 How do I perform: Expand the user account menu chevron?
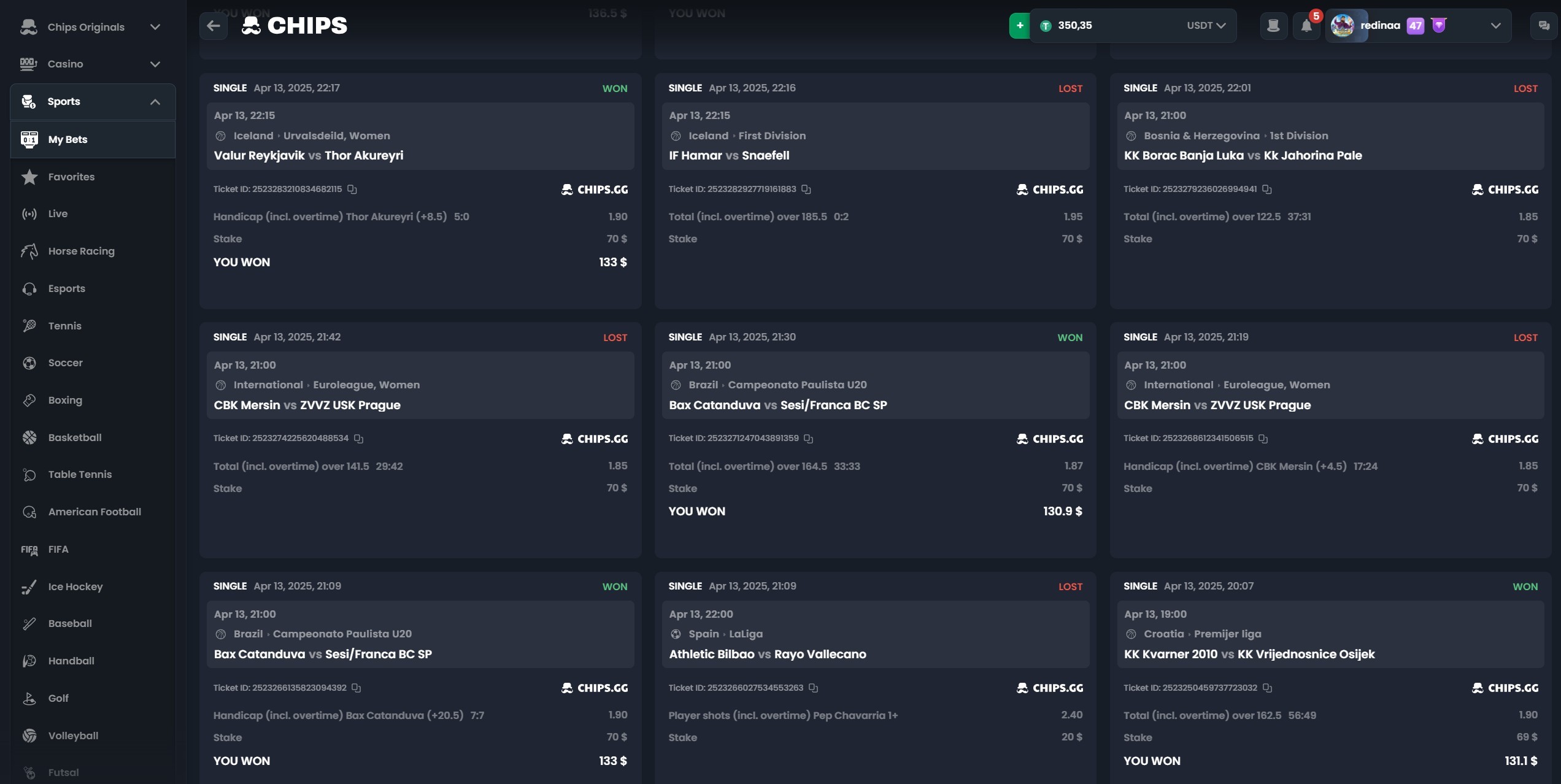point(1495,26)
